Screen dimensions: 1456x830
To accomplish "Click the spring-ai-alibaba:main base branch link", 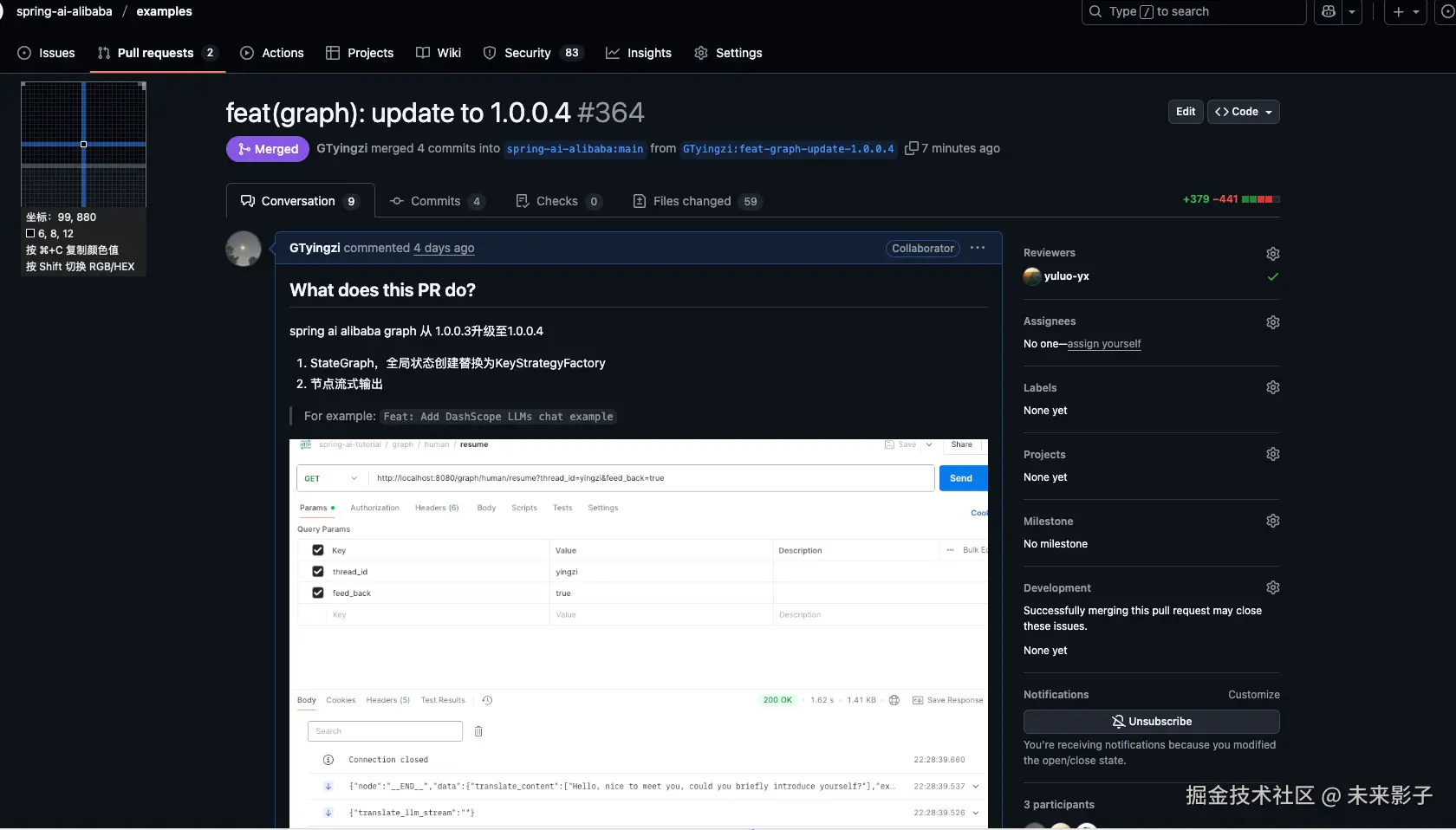I will tap(575, 149).
